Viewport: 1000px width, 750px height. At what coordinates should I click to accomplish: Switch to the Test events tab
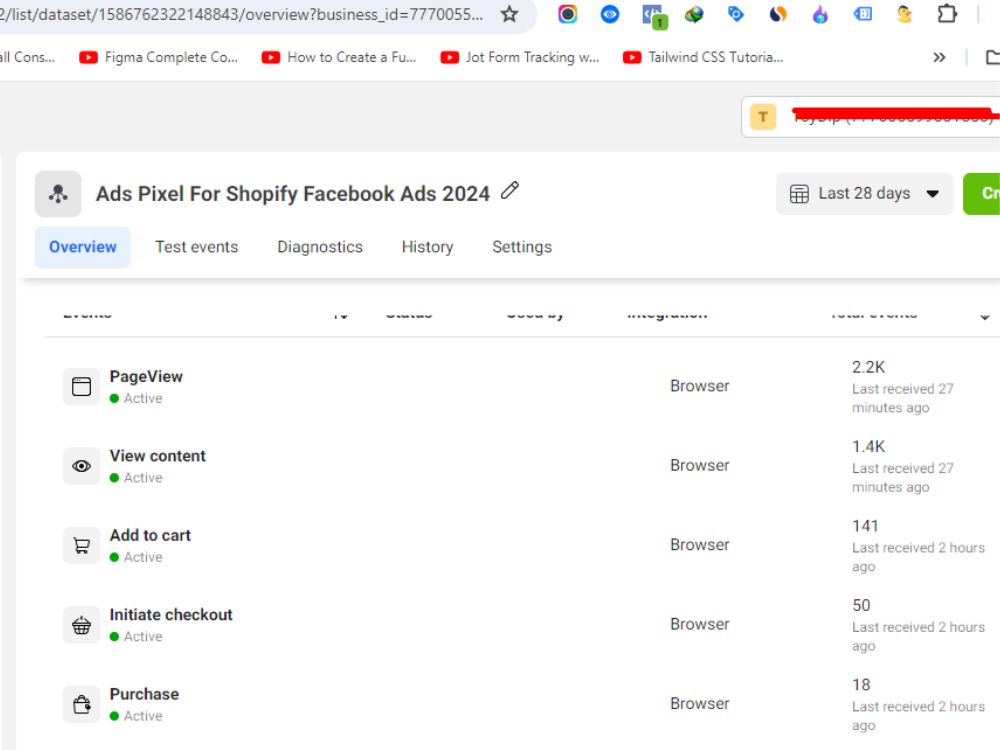pos(196,247)
